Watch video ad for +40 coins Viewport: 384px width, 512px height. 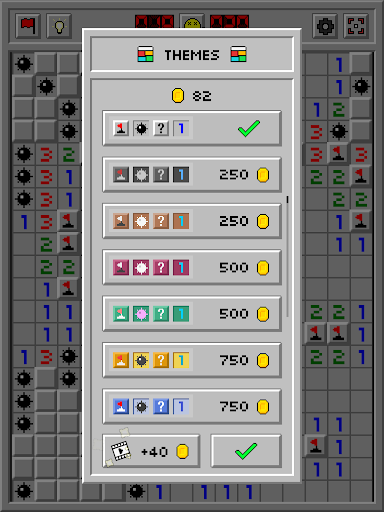tap(151, 451)
